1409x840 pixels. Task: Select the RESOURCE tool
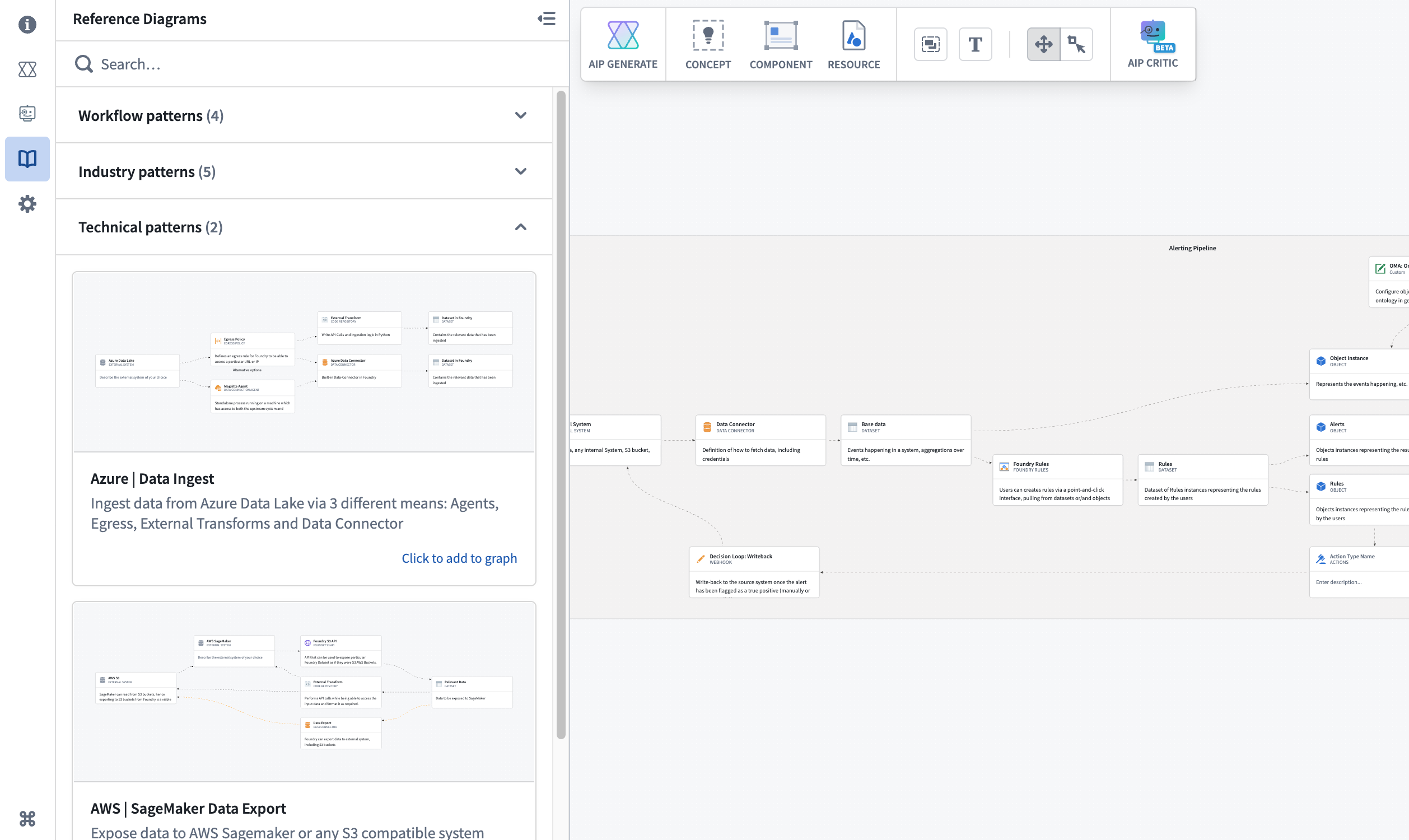pos(853,45)
